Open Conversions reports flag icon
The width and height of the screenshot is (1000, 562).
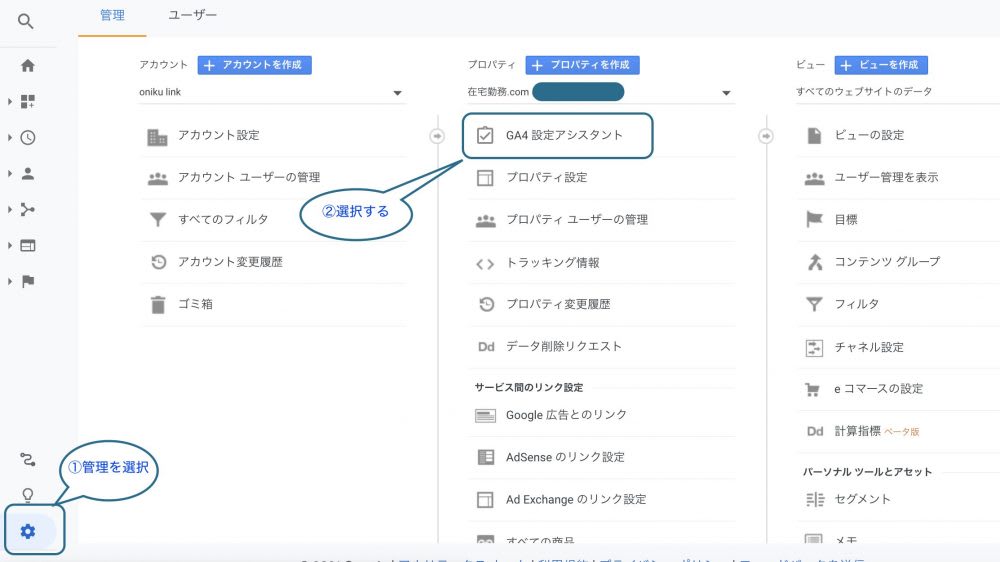coord(27,281)
